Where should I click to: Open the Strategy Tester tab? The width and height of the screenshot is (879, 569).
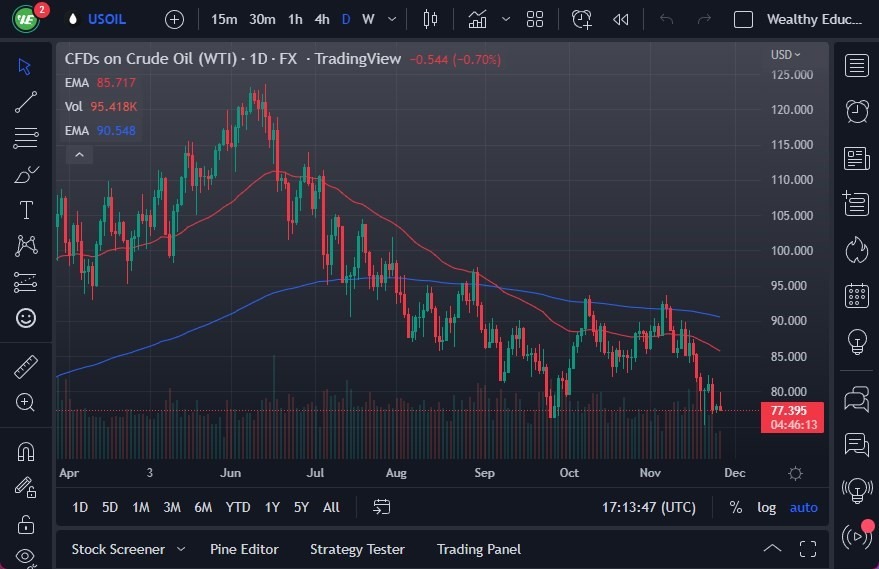point(357,549)
